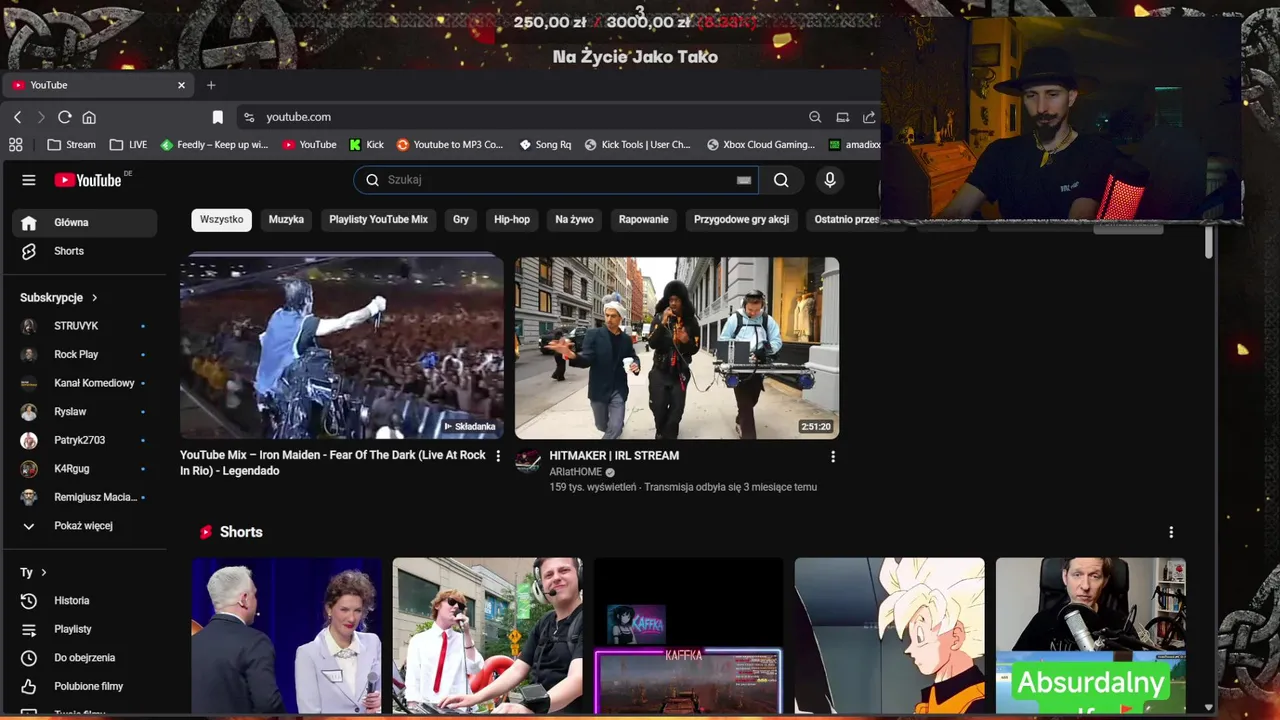1280x720 pixels.
Task: Play HITMAKER IRL STREAM thumbnail
Action: click(x=677, y=348)
